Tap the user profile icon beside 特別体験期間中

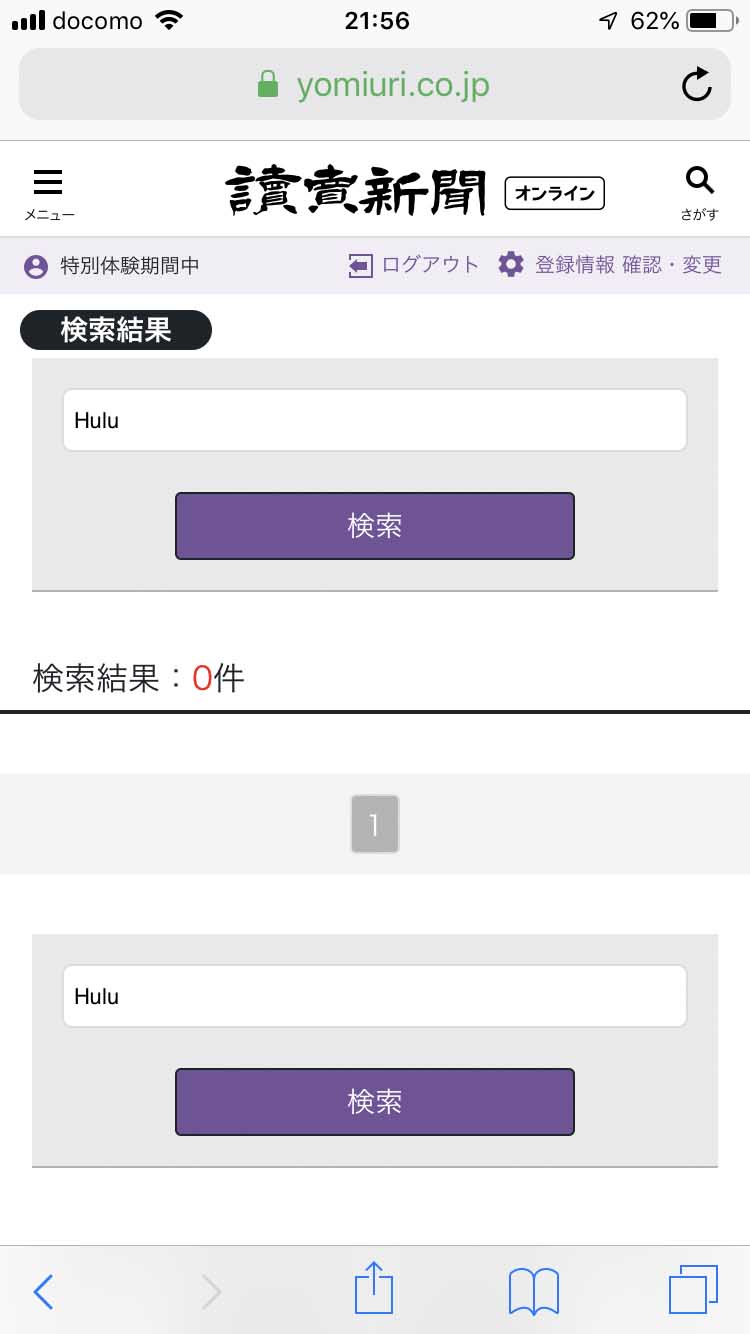(37, 266)
